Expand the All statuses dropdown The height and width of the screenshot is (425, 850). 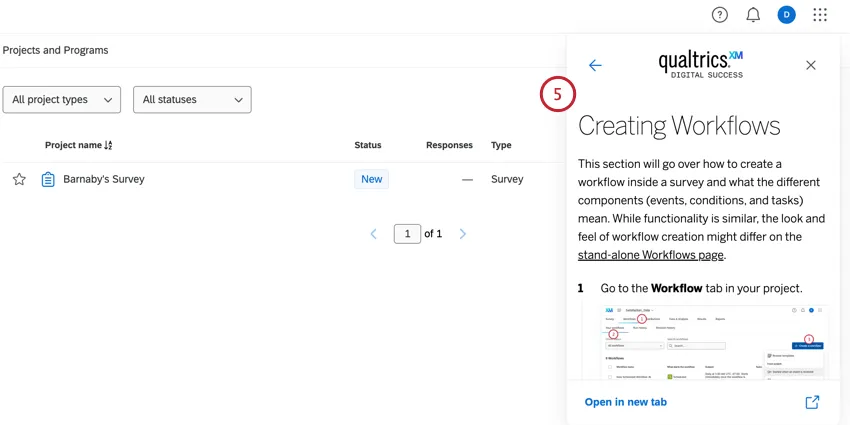pos(192,100)
